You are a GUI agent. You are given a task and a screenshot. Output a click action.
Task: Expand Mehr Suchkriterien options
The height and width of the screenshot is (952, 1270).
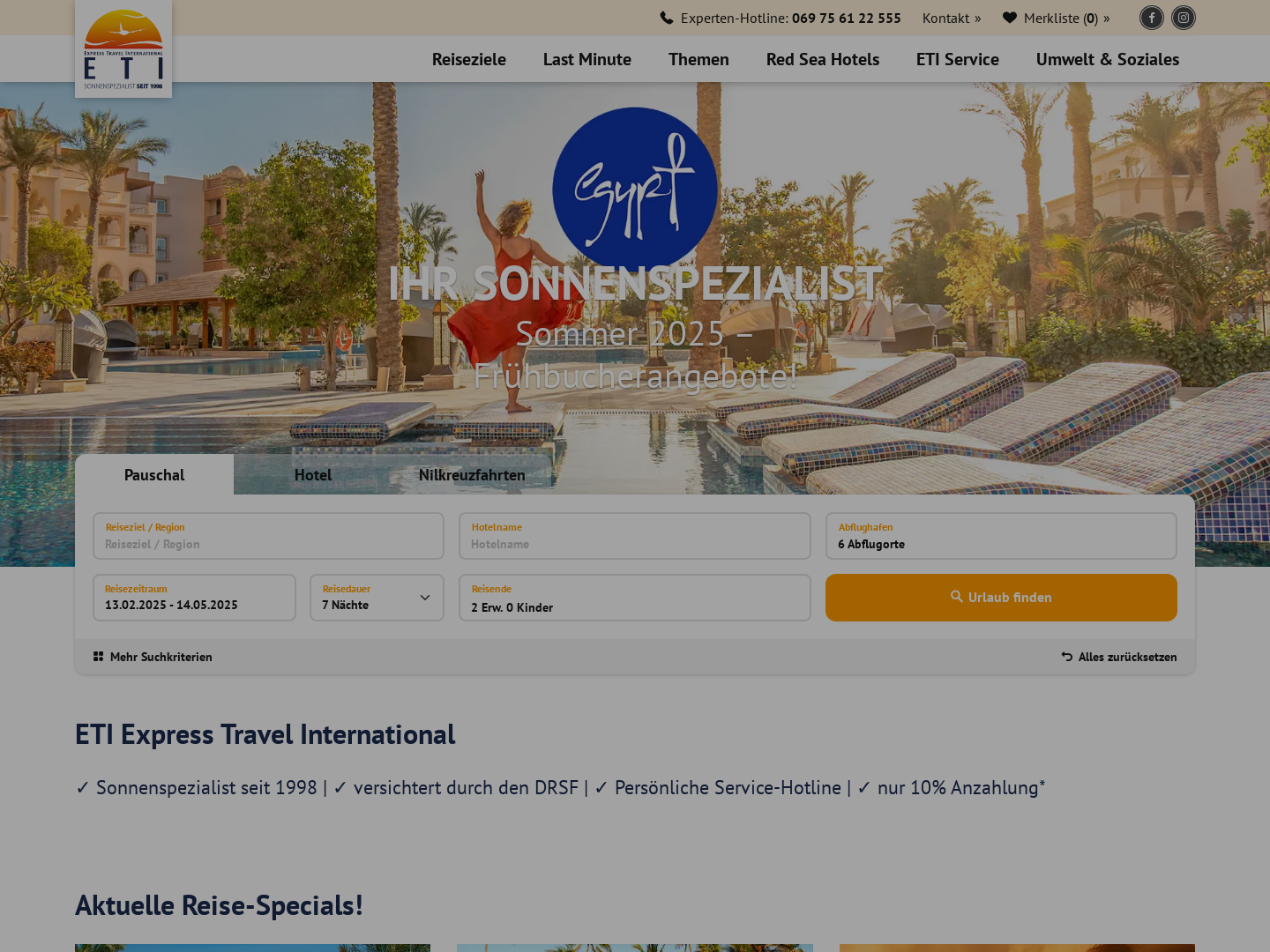153,657
